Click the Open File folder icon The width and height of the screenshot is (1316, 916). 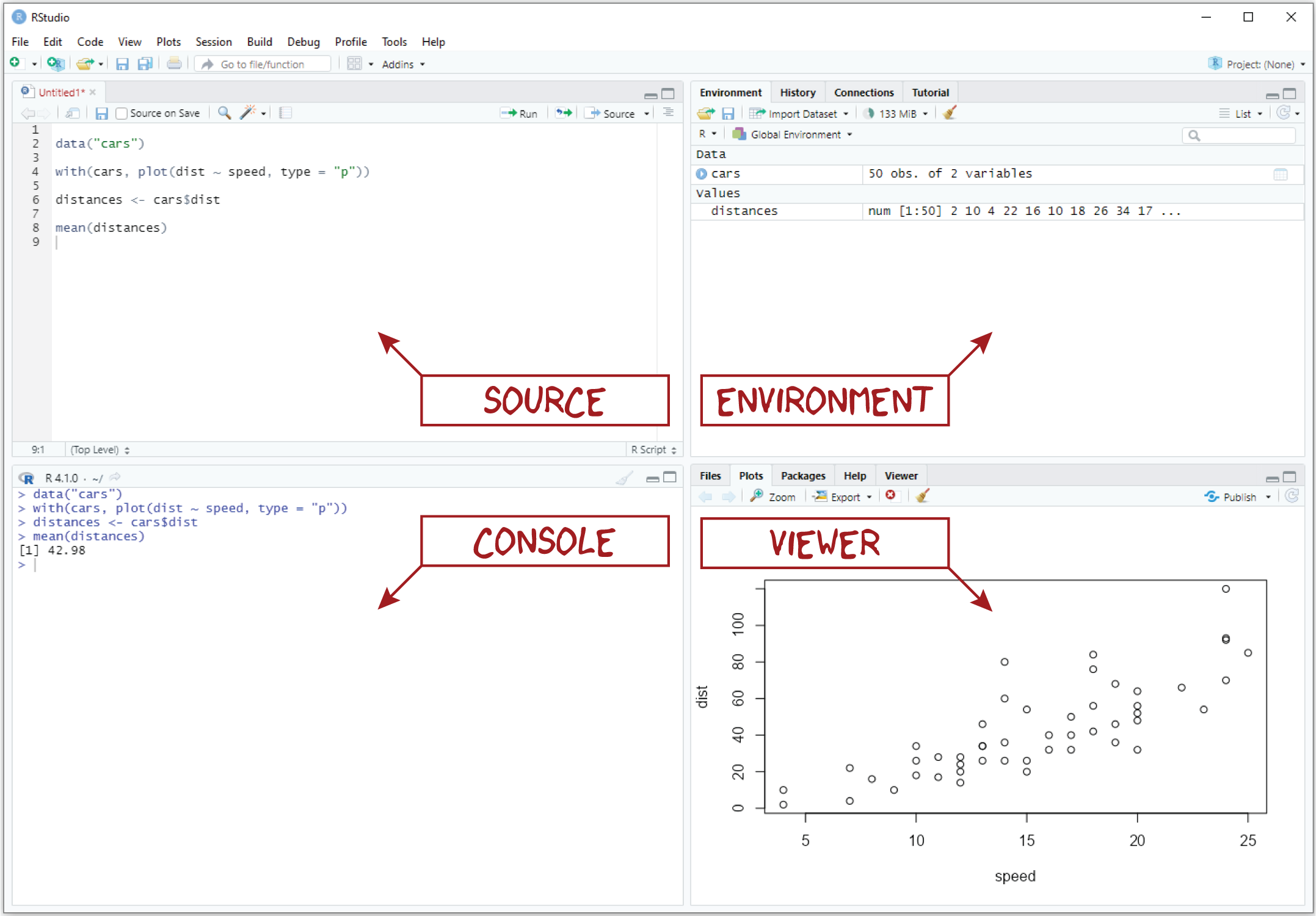point(85,64)
